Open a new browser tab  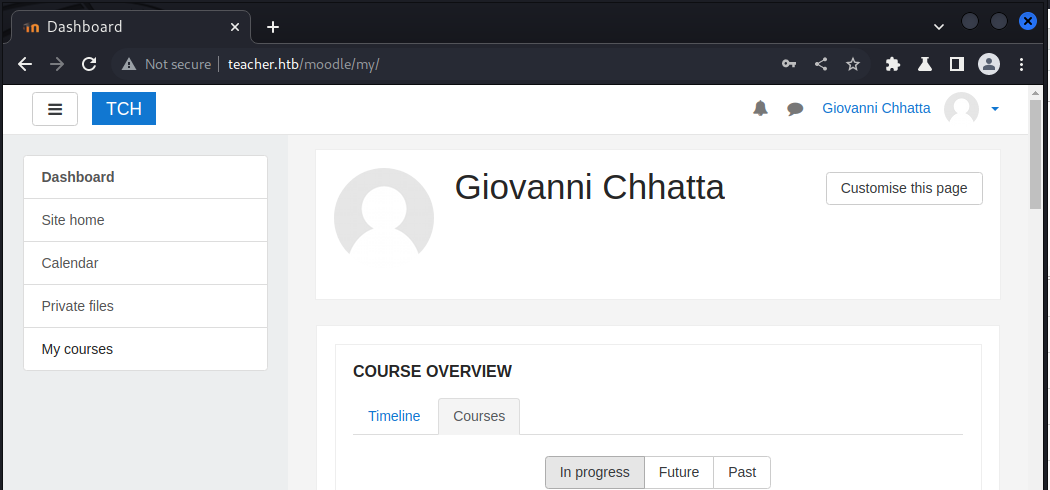tap(273, 27)
